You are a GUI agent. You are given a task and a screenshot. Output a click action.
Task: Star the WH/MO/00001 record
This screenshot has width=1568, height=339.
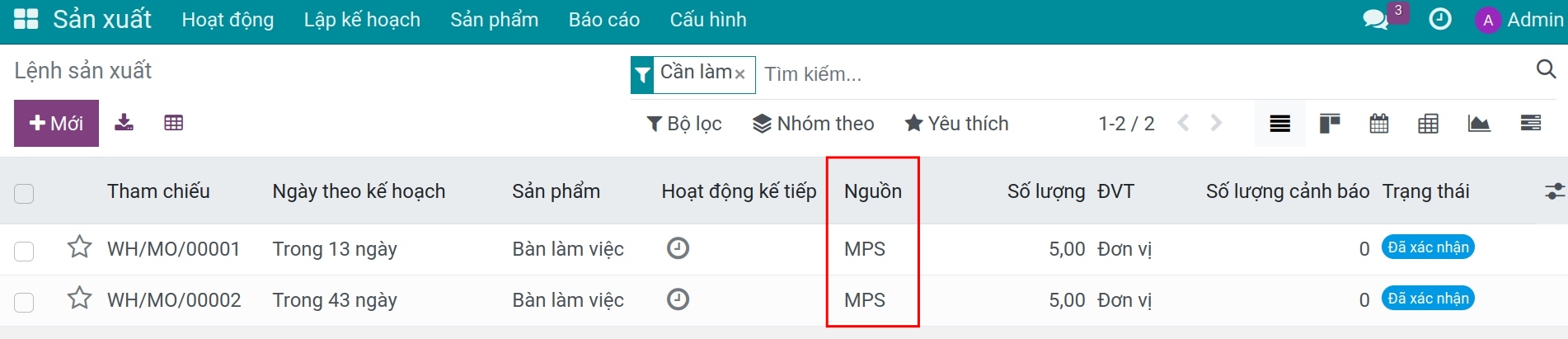[79, 247]
